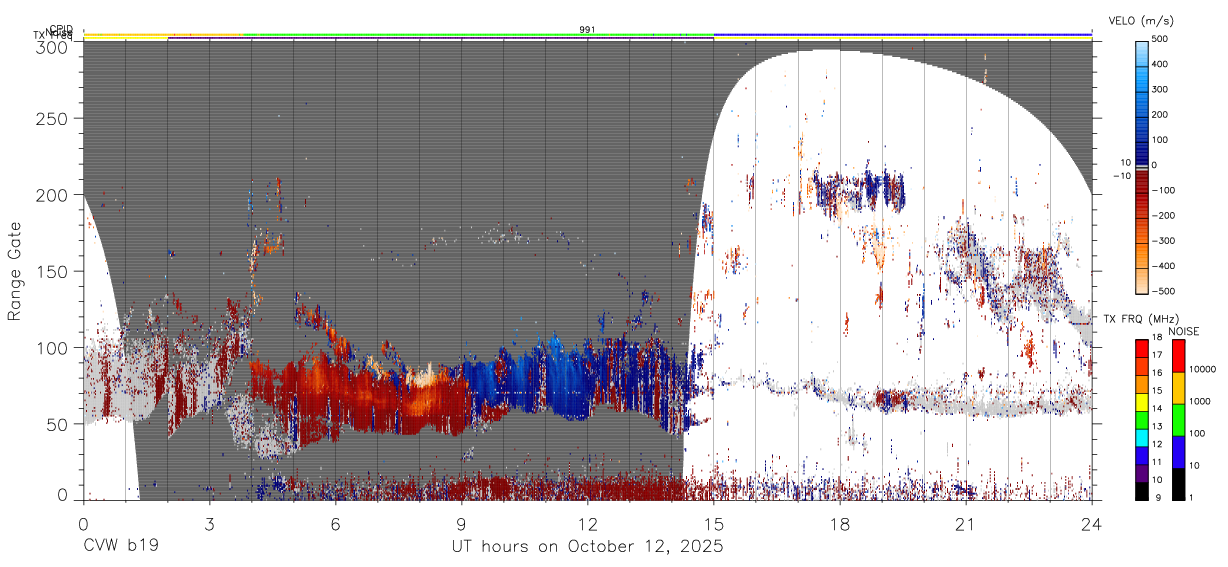Click the 150 tick on Range Gate axis
Screen dimensions: 1228x567
[x=52, y=272]
